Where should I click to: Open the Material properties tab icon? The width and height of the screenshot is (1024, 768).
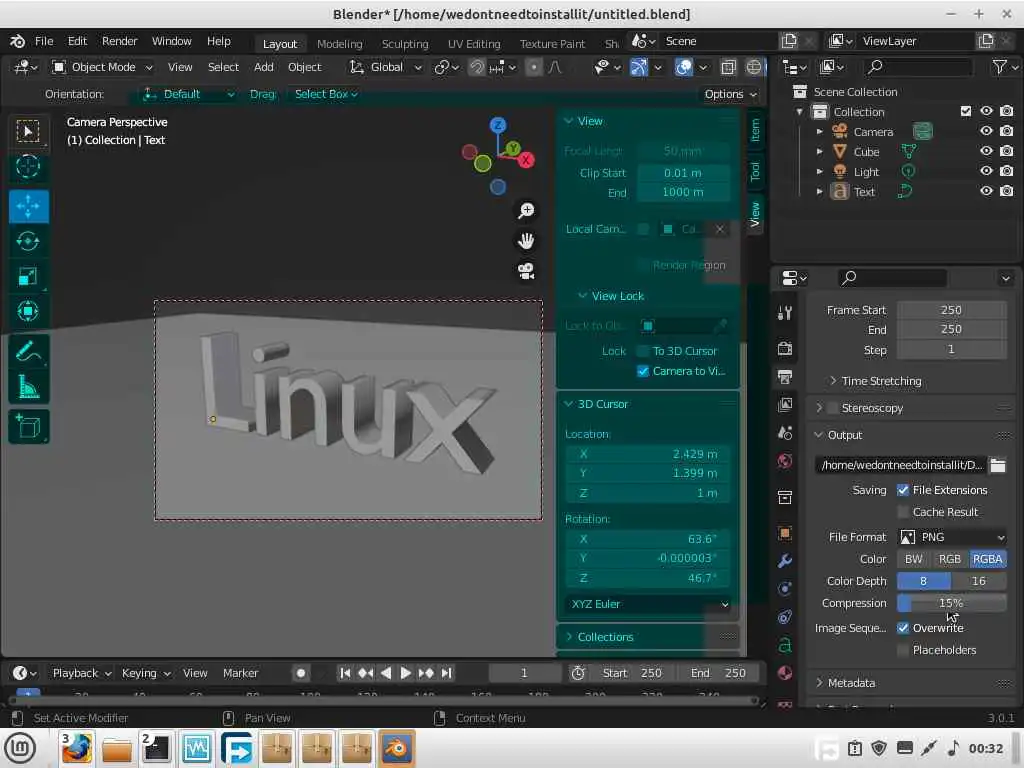tap(785, 673)
